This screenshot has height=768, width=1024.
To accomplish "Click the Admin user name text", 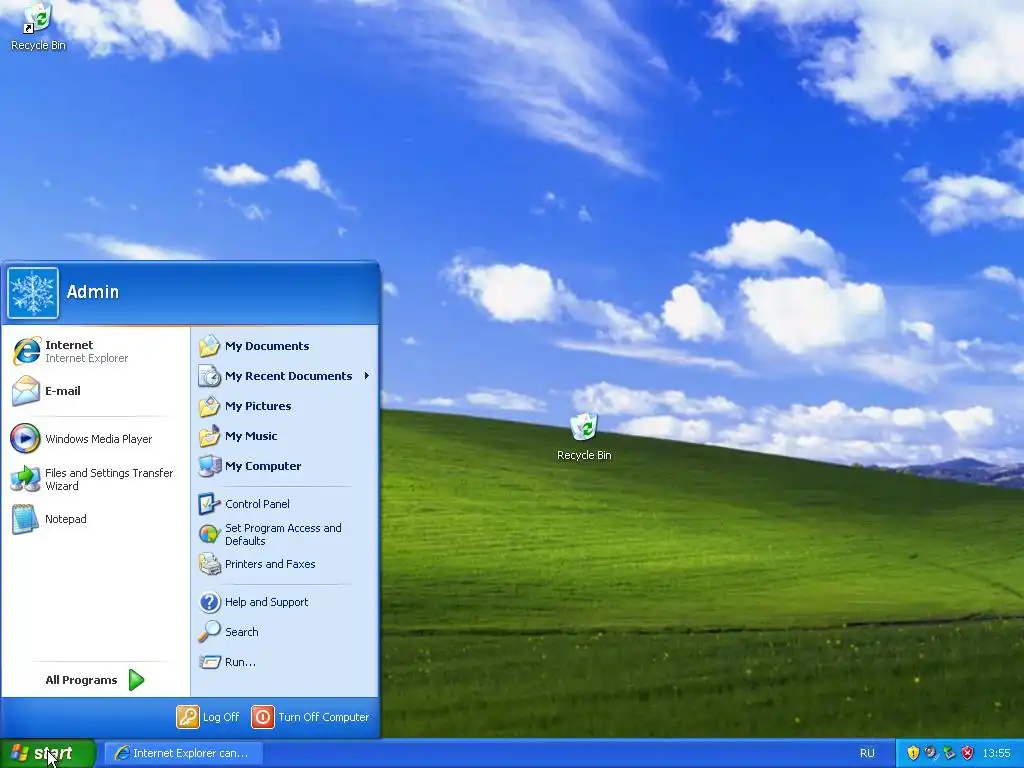I will click(93, 292).
